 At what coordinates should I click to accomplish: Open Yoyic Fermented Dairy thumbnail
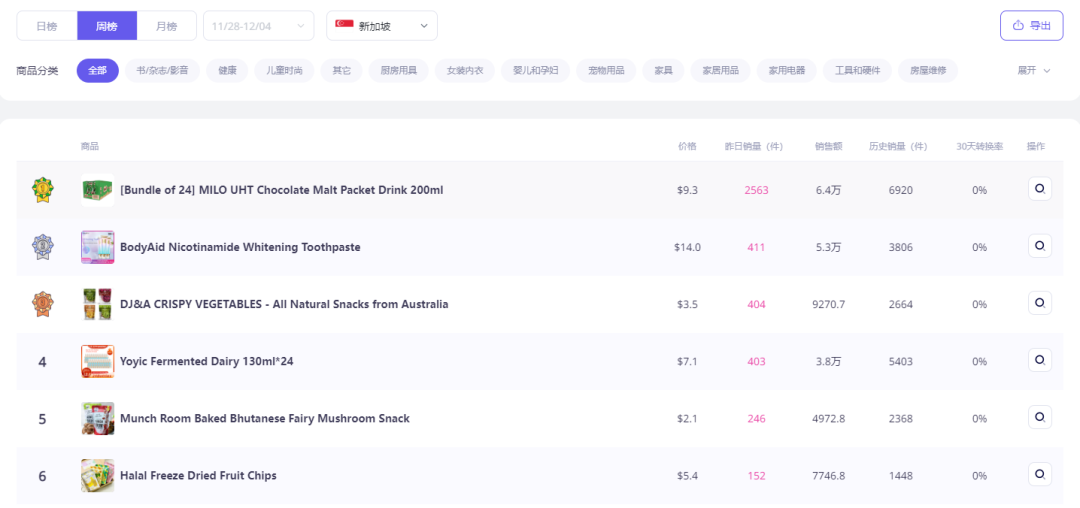click(x=97, y=361)
